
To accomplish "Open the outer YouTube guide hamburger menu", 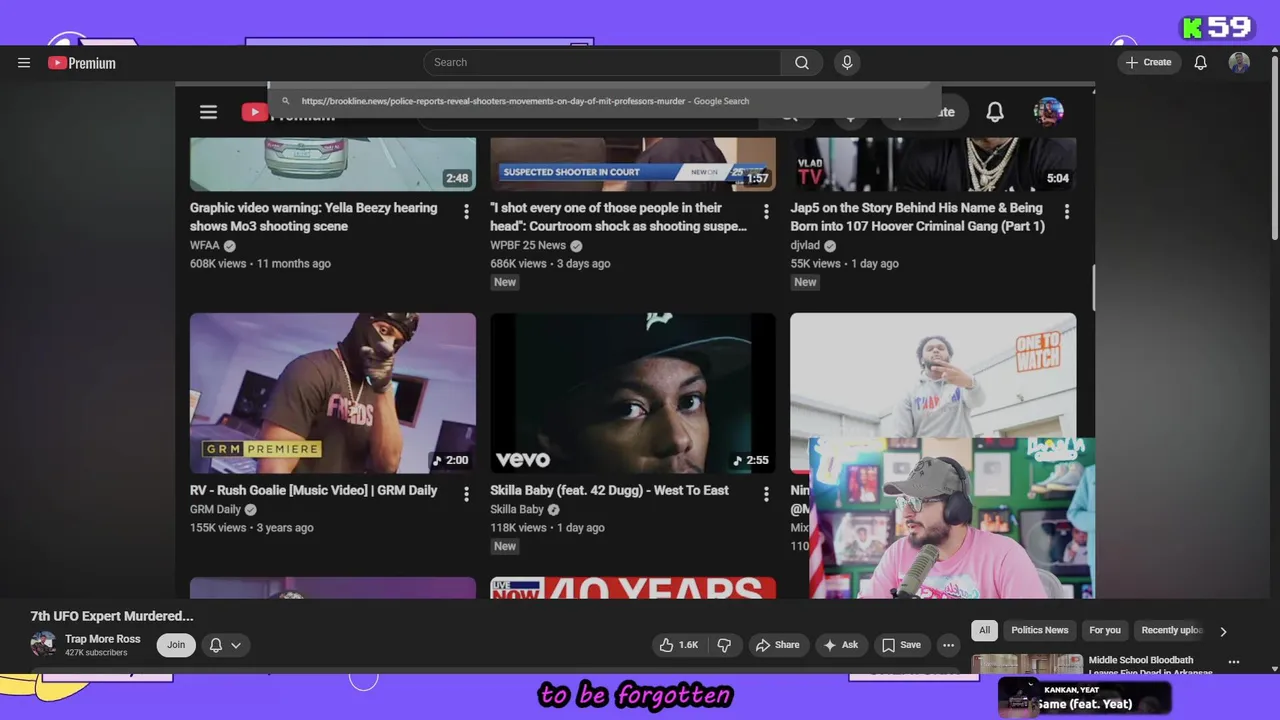I will [24, 62].
